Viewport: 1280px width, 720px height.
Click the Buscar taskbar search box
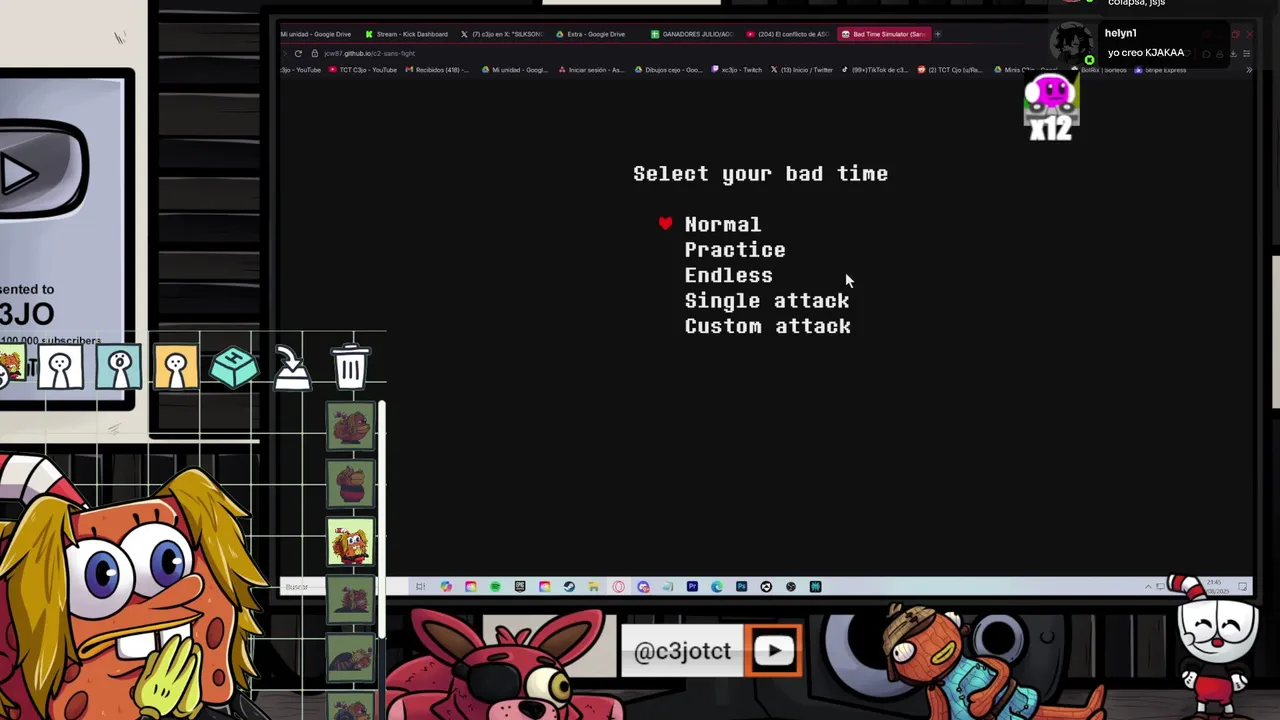pos(305,587)
